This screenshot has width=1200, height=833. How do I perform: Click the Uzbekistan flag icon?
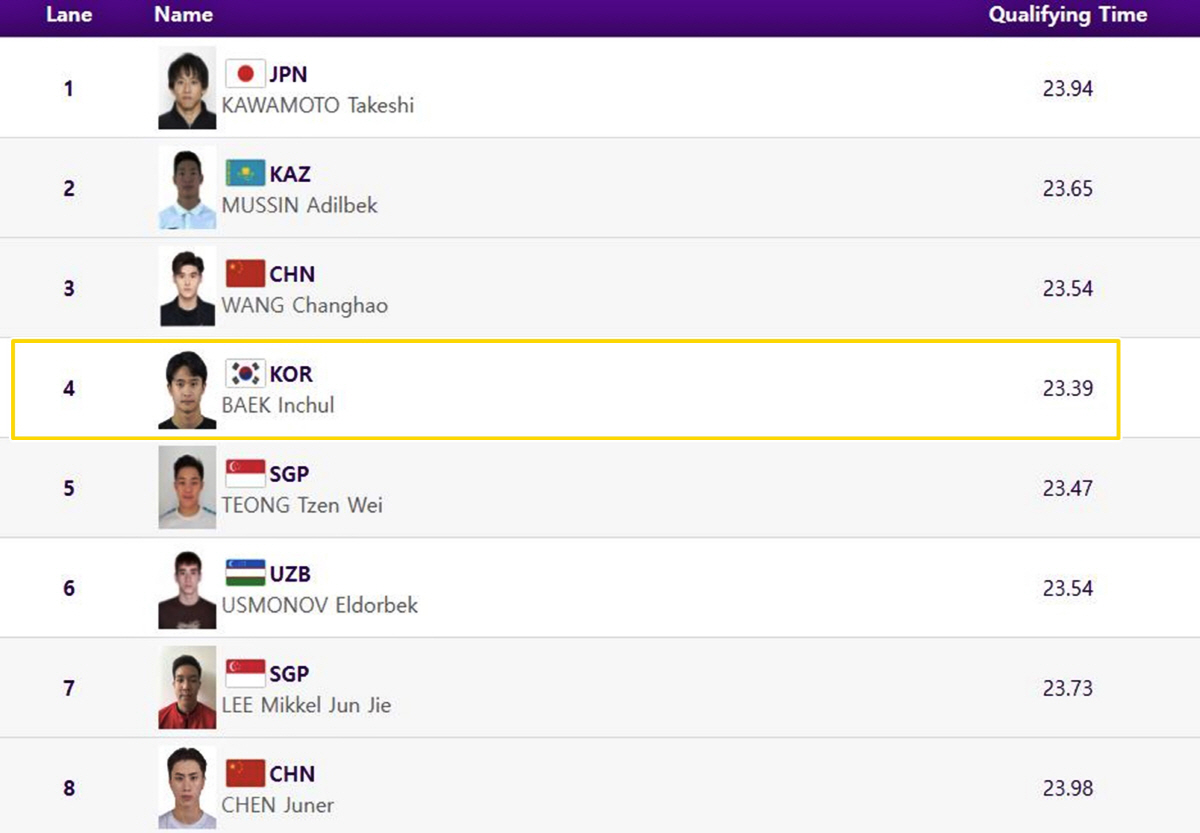point(245,574)
